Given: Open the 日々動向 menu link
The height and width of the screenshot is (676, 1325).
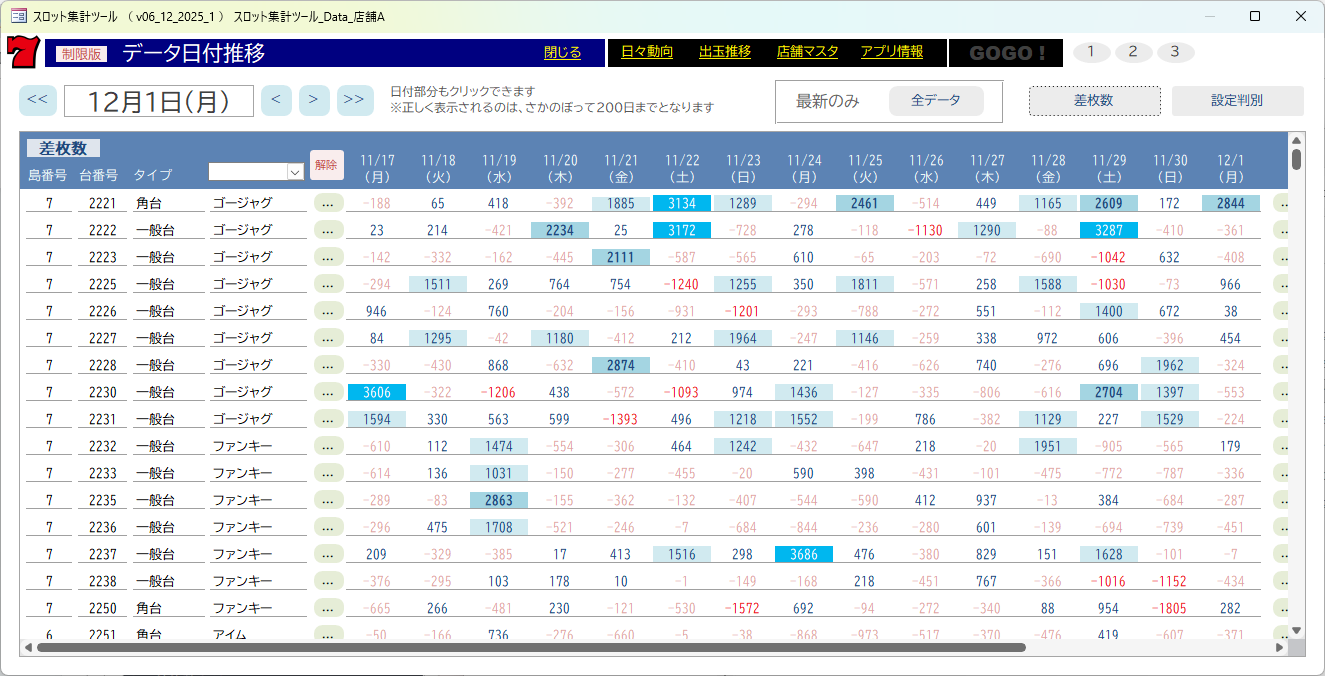Looking at the screenshot, I should pos(646,52).
